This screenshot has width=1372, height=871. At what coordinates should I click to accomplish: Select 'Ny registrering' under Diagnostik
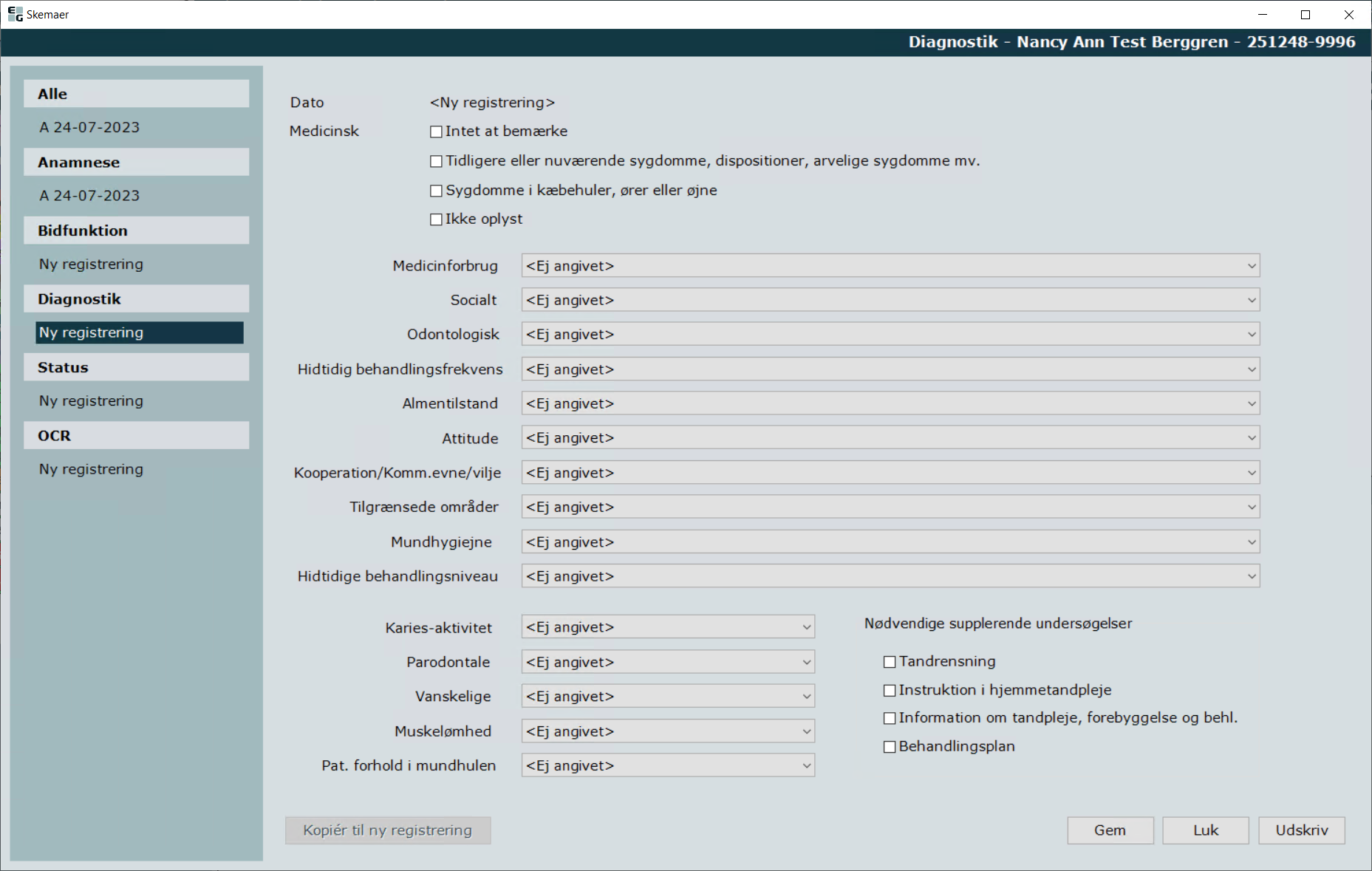pos(140,332)
